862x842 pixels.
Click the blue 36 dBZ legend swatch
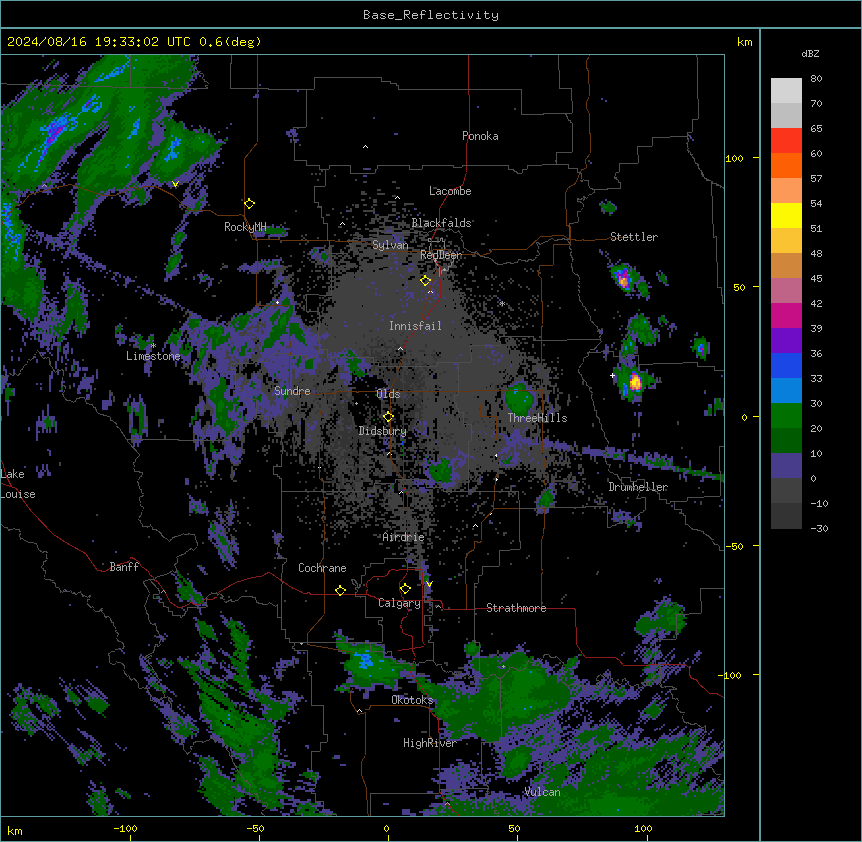(x=786, y=365)
